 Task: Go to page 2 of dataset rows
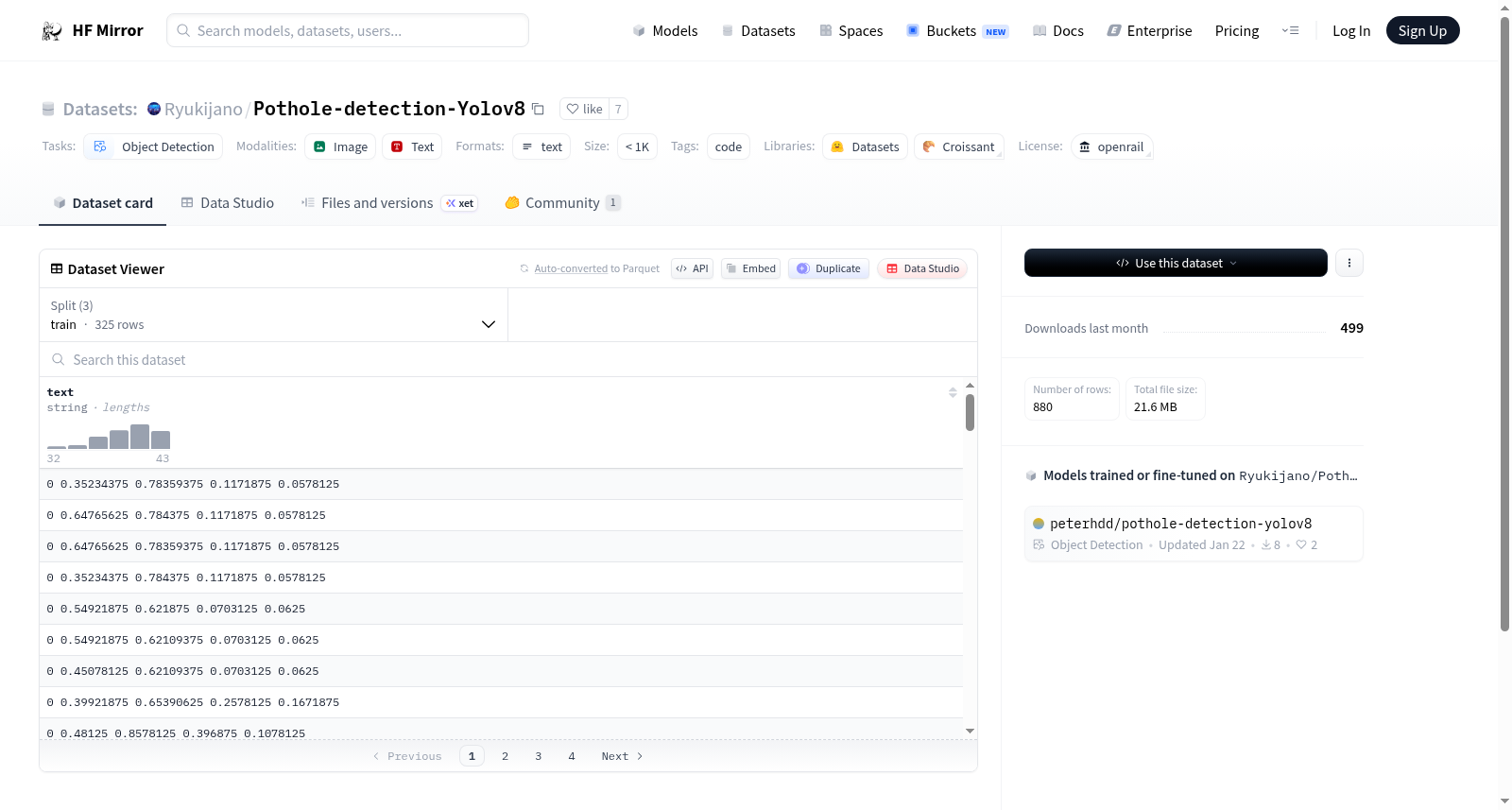point(506,756)
